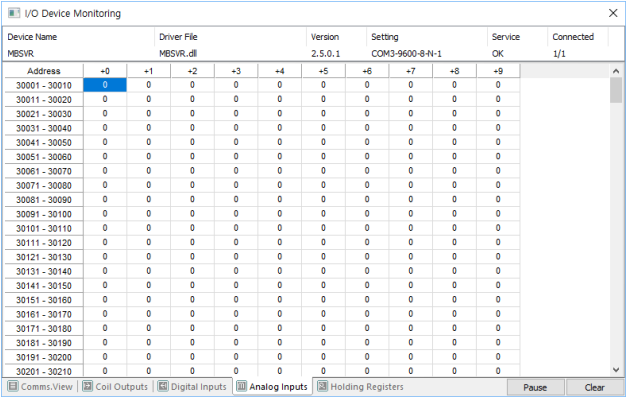
Task: Click the MBSVR device name entry
Action: coord(21,54)
